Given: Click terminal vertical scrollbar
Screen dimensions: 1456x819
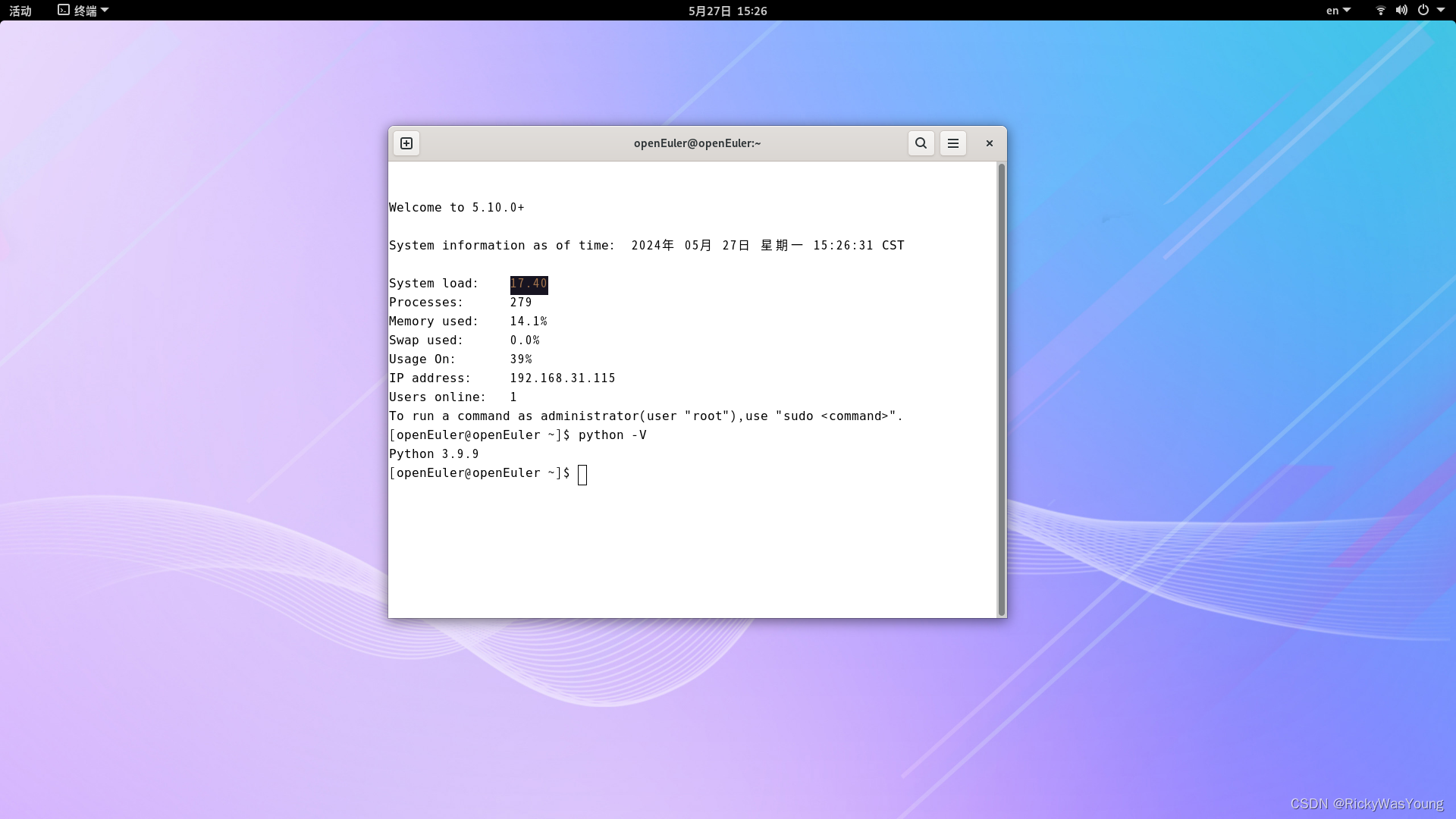Looking at the screenshot, I should (1001, 389).
